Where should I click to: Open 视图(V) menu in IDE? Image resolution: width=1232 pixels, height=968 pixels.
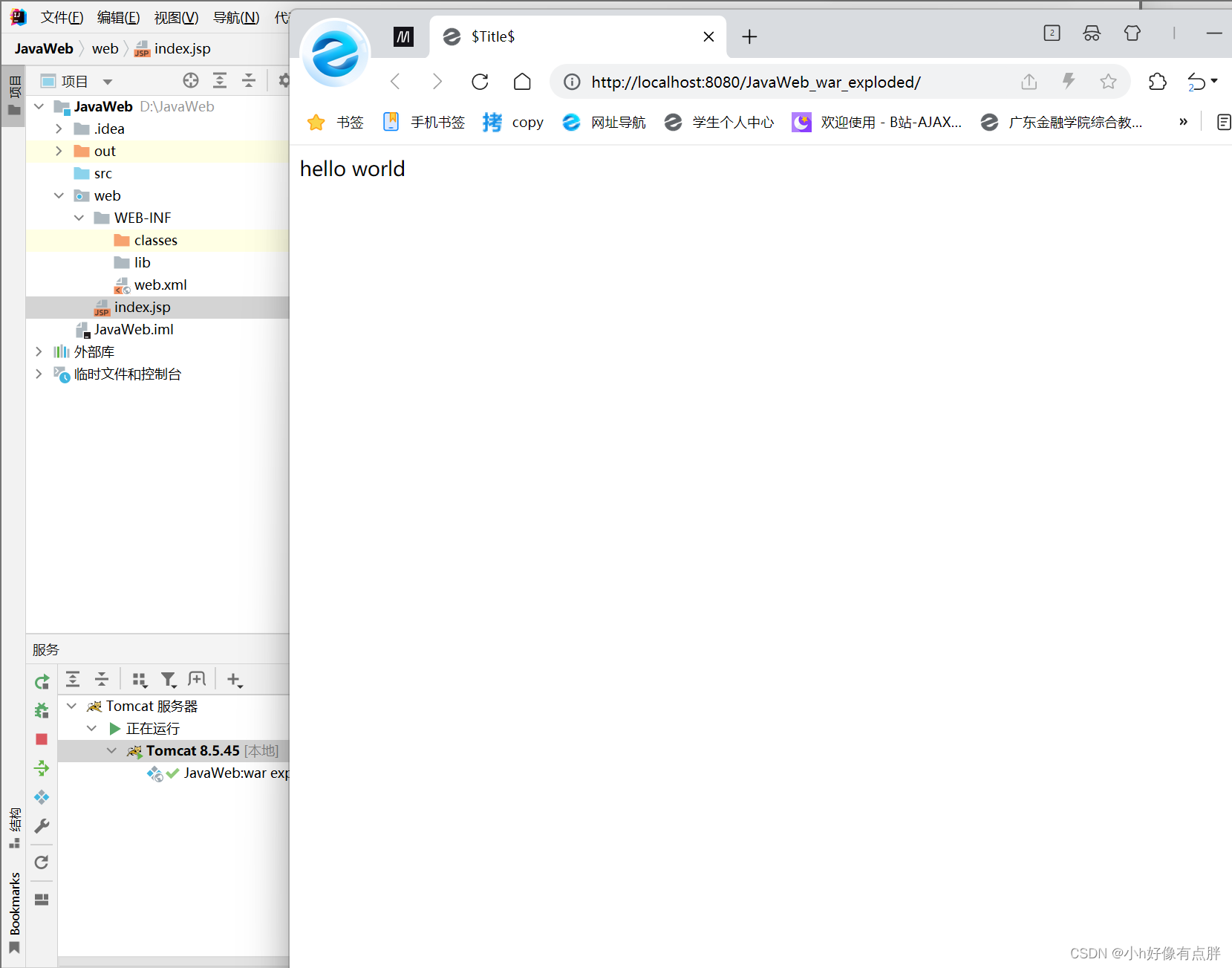coord(176,17)
